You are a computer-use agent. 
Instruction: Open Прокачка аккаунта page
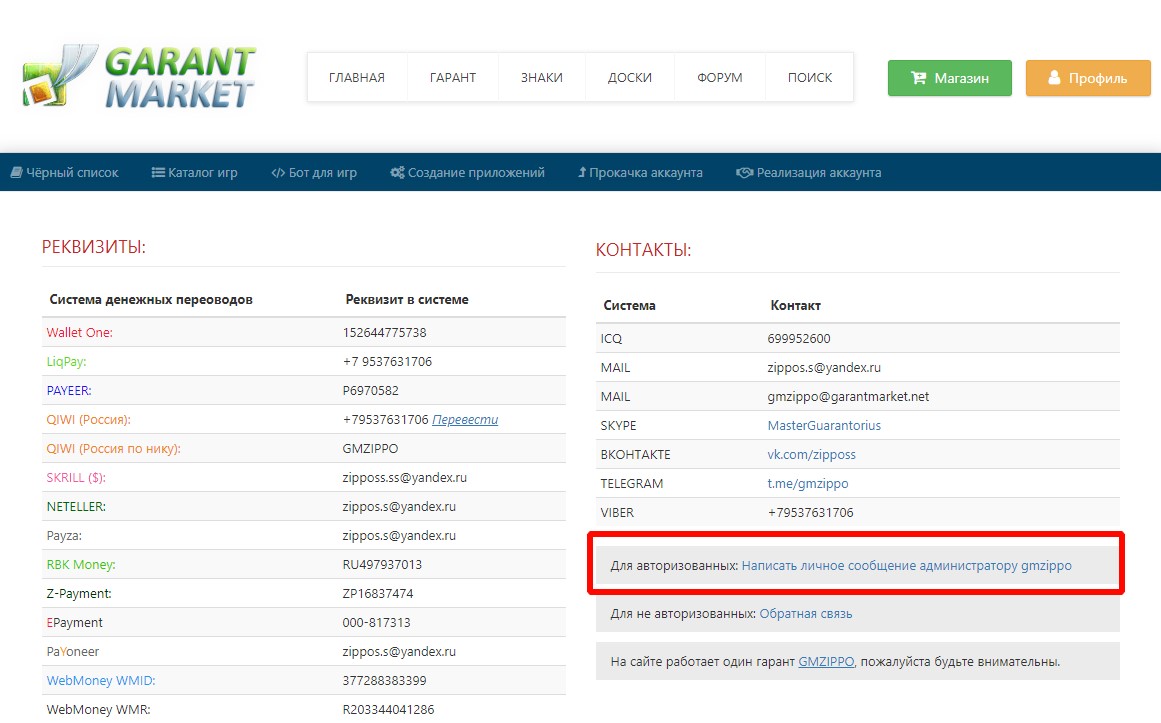coord(640,173)
